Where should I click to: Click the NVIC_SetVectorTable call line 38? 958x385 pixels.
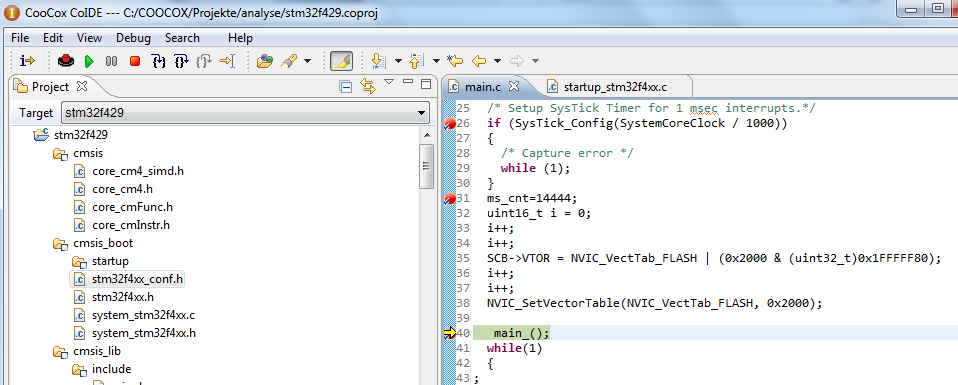pyautogui.click(x=655, y=303)
